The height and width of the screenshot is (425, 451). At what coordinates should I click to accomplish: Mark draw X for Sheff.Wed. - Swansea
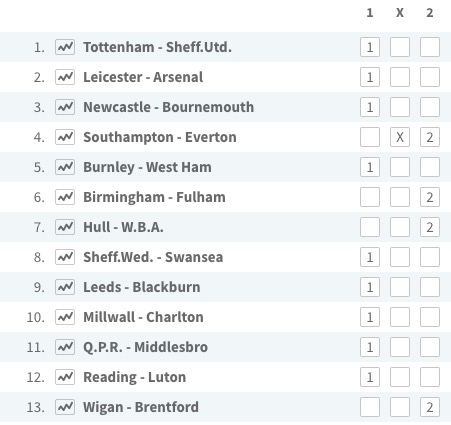400,257
